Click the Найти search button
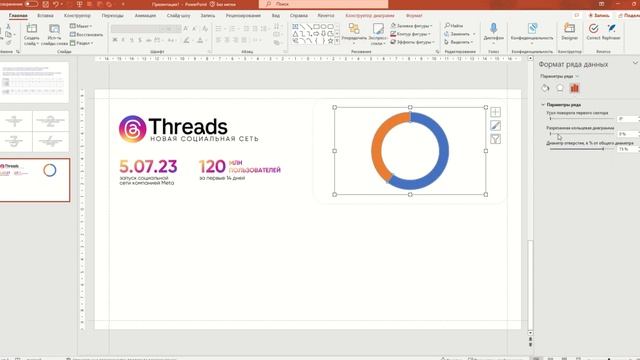The height and width of the screenshot is (360, 640). 454,26
